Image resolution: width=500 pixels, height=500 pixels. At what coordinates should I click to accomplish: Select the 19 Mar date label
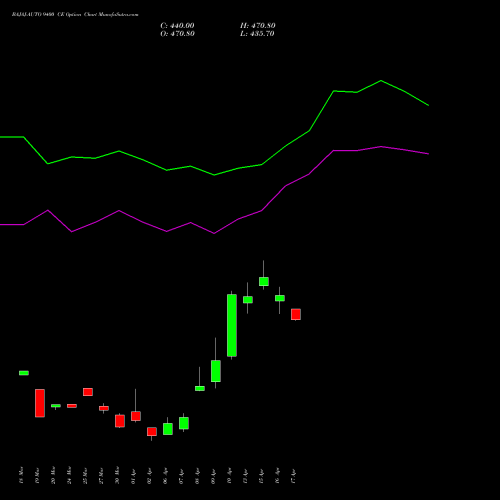point(37,475)
